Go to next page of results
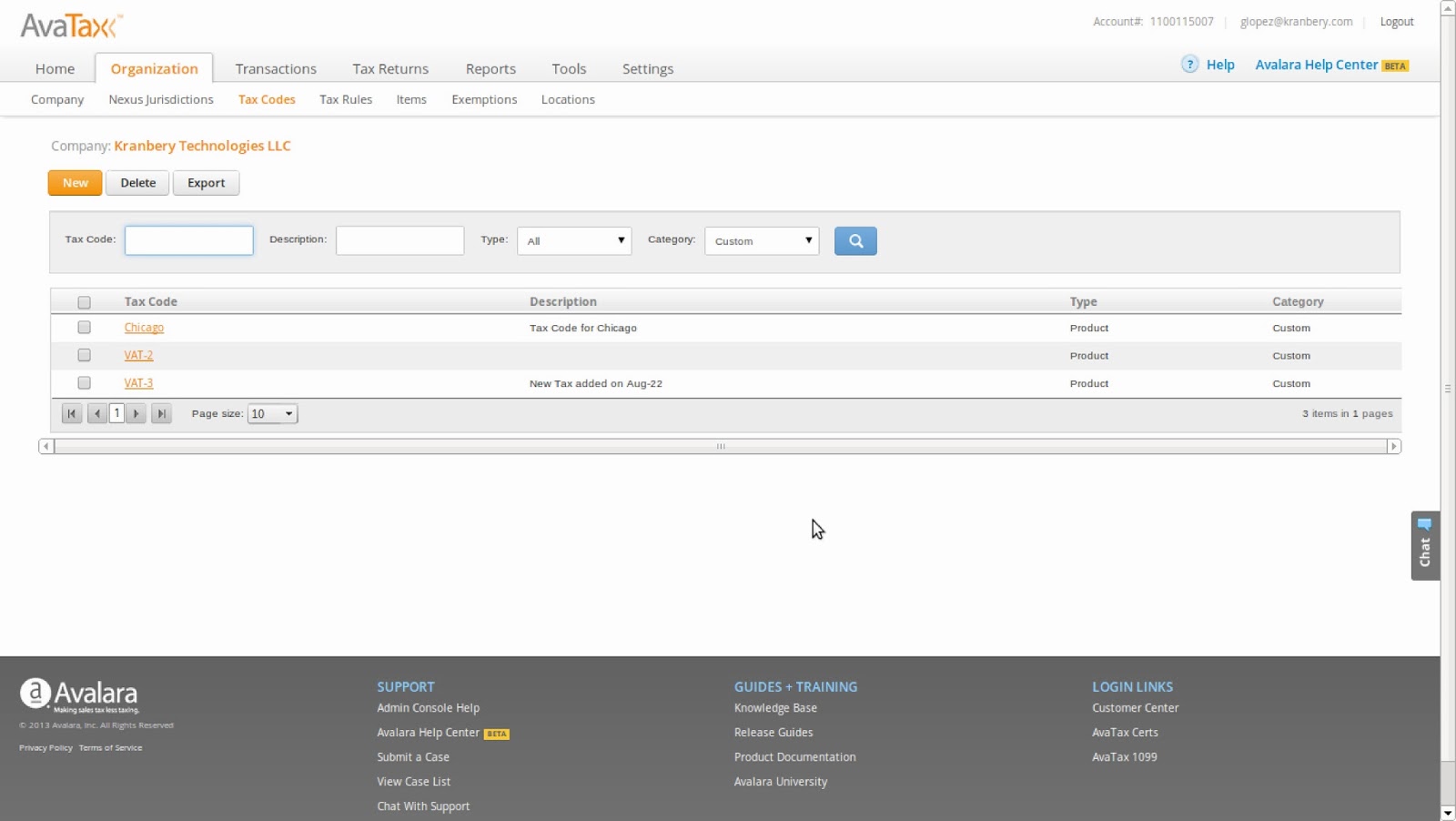The width and height of the screenshot is (1456, 821). point(136,414)
